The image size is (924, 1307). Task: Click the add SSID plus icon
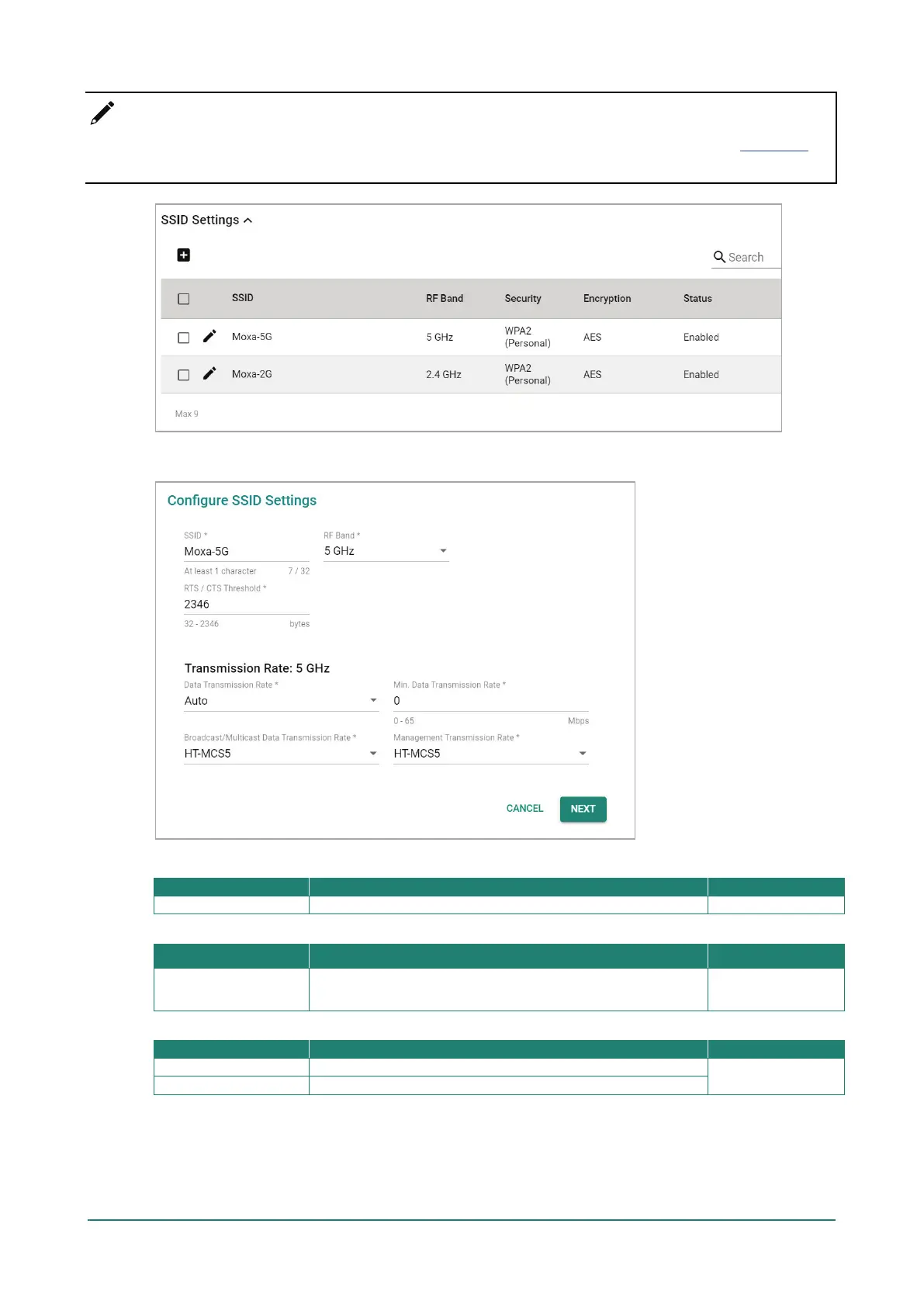[x=184, y=255]
